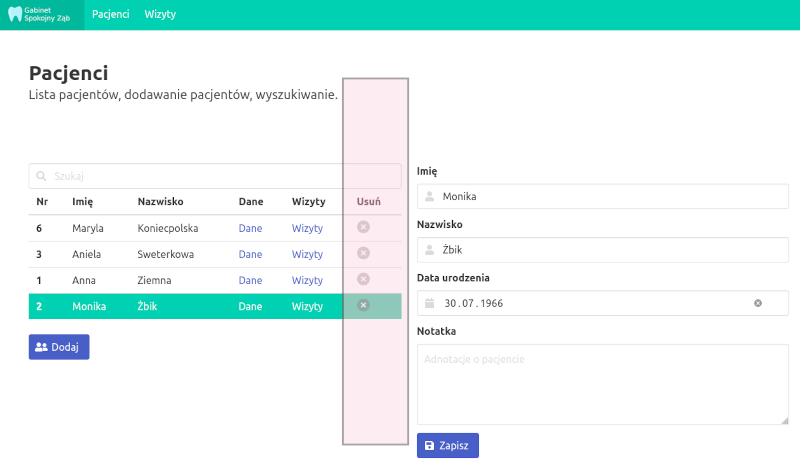
Task: Click the Notatka text area
Action: click(602, 385)
